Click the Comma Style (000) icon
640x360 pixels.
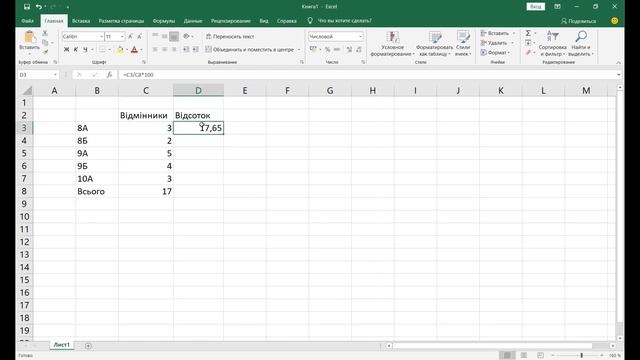(337, 49)
